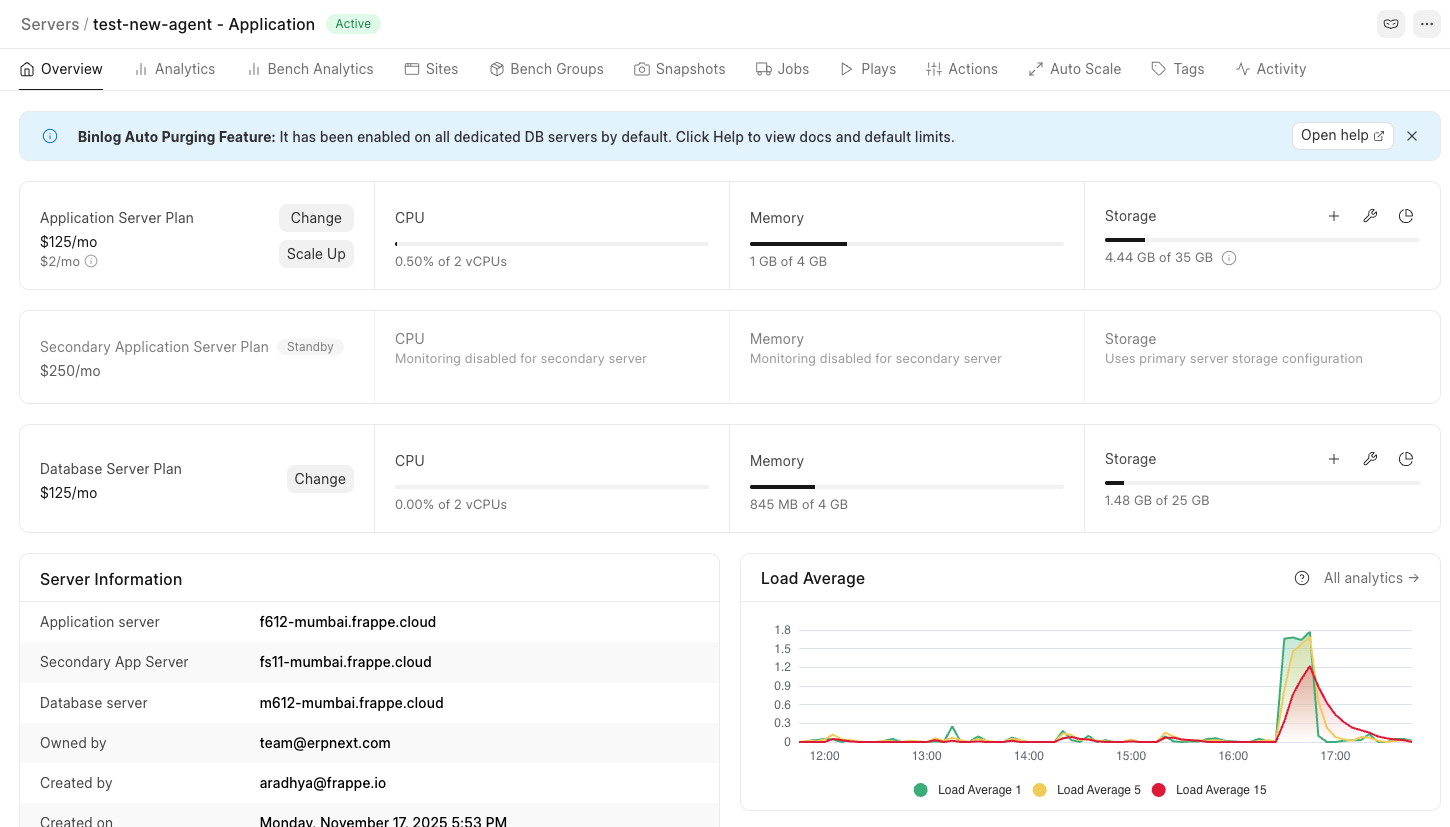Click the wrench icon on Application Storage
This screenshot has width=1450, height=827.
click(x=1370, y=216)
